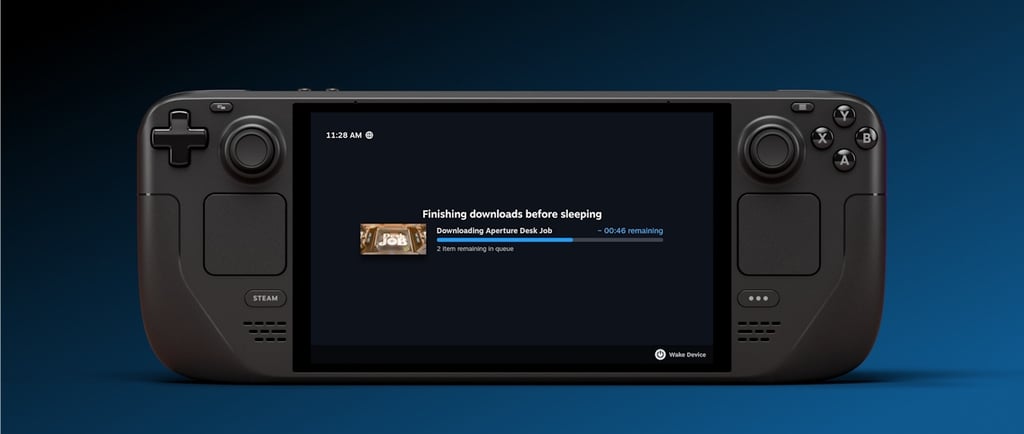Click "Downloading Aperture Desk Job" text

coord(494,230)
